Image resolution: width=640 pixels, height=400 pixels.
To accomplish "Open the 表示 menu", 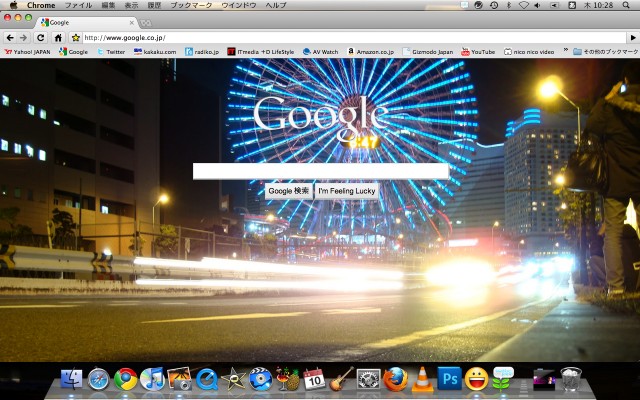I will 131,5.
